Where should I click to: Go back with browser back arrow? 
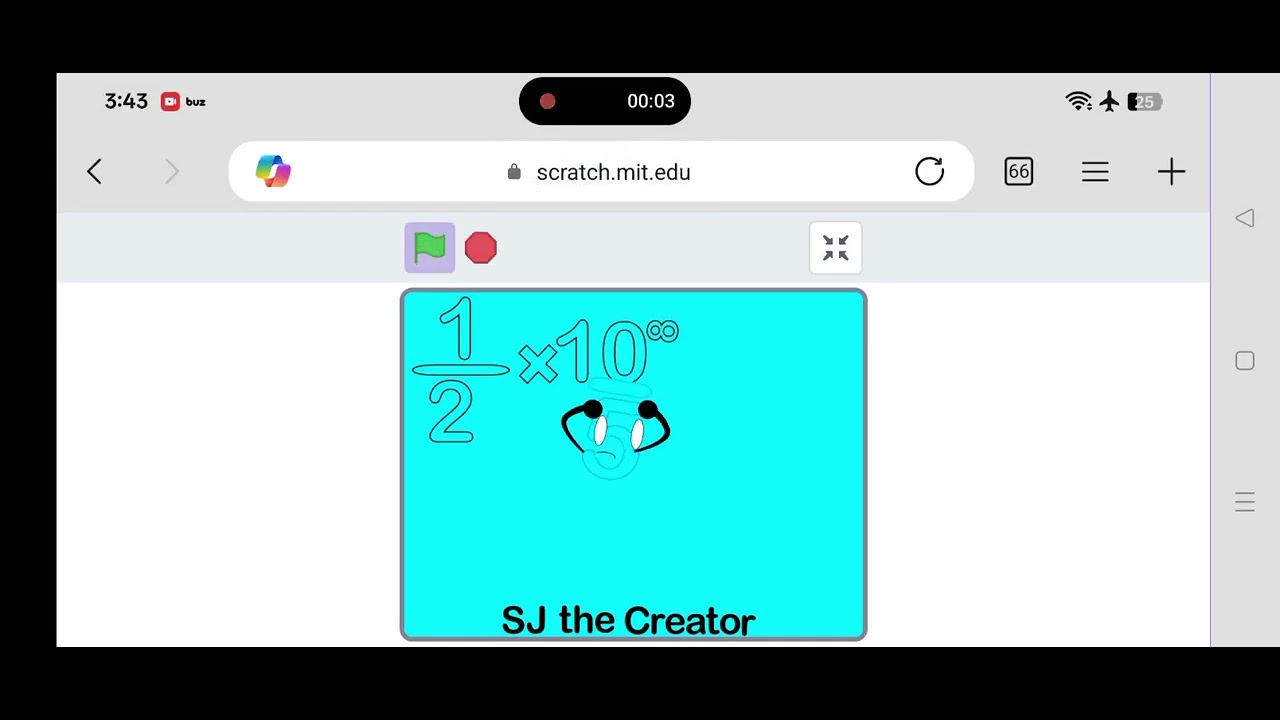point(94,172)
